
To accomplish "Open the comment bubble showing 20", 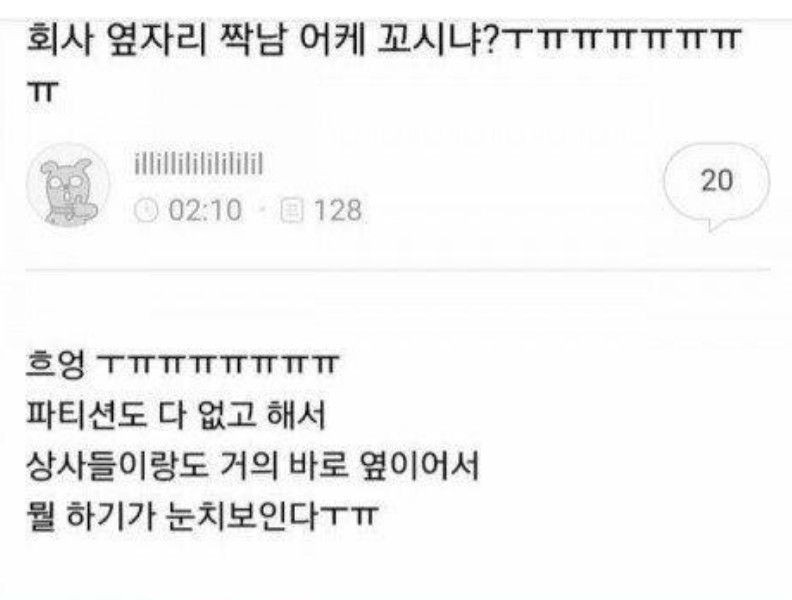I will coord(716,184).
